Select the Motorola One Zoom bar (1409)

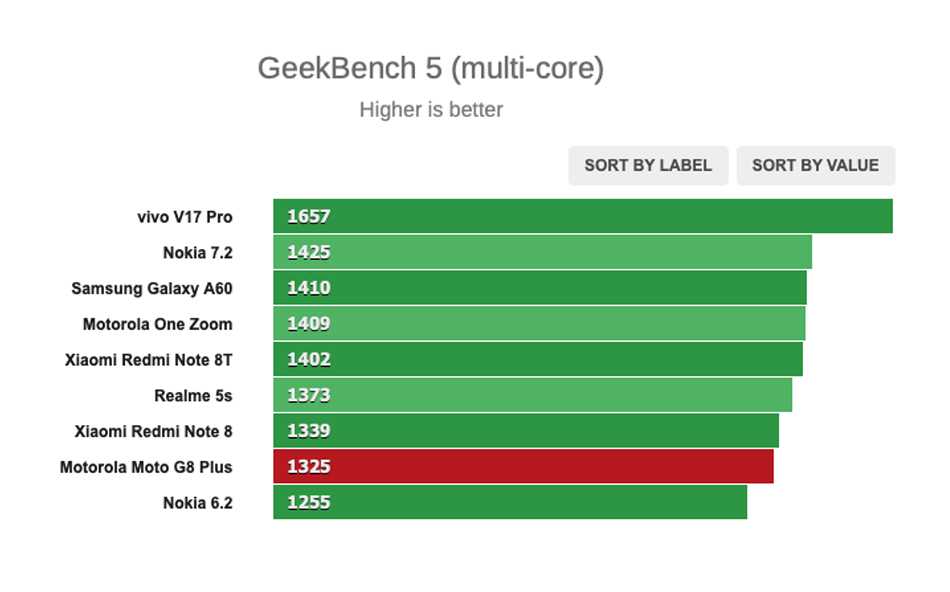[539, 324]
